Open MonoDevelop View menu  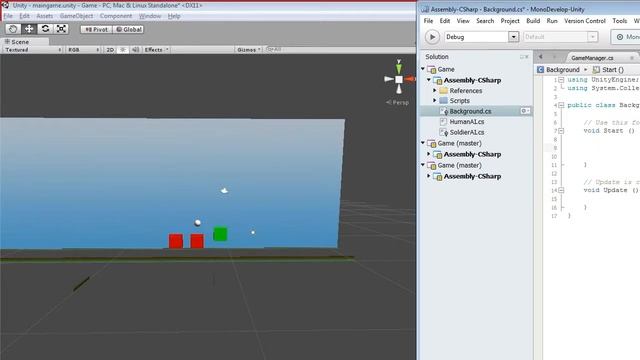[x=463, y=21]
